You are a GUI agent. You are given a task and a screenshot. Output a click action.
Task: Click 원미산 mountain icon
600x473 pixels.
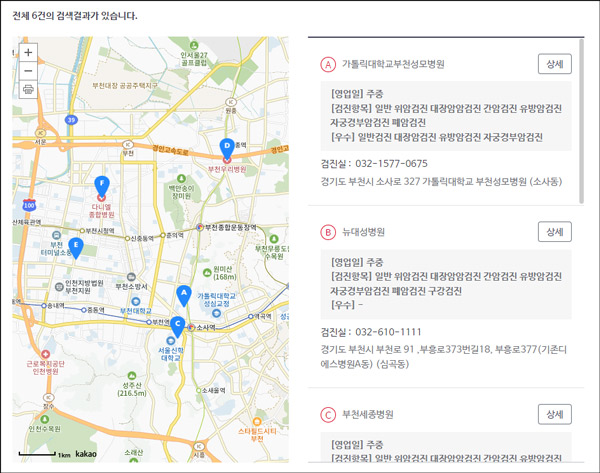207,272
